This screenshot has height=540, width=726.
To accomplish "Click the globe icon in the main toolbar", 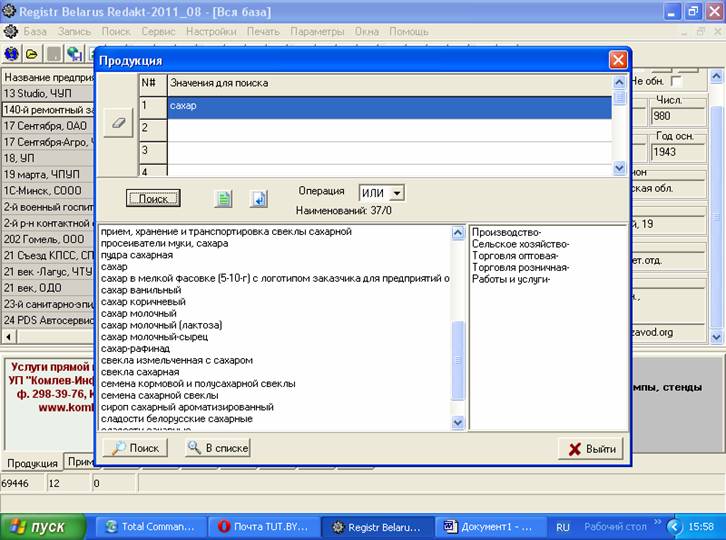I will point(12,54).
